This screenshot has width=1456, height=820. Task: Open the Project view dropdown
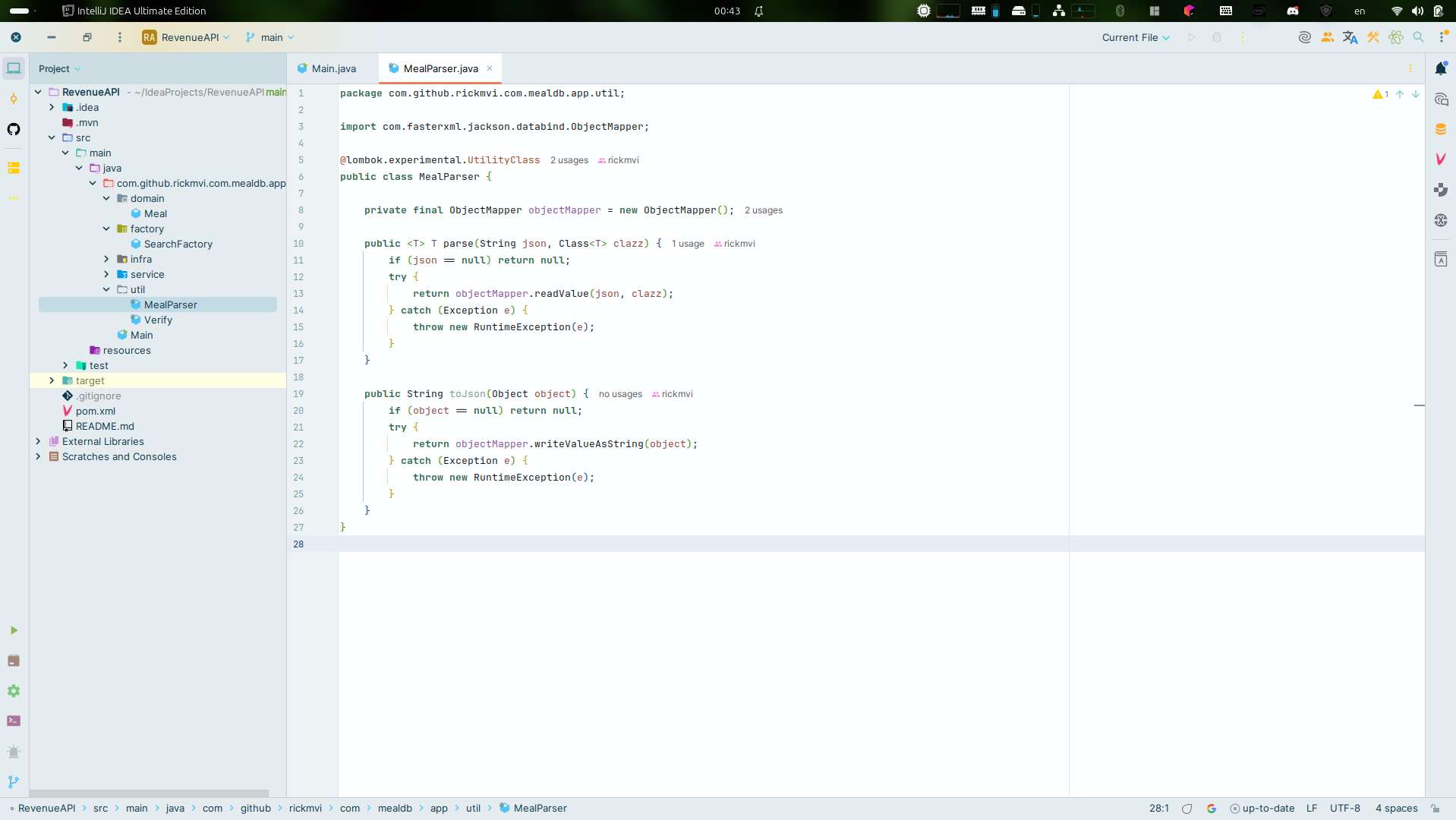pos(59,68)
